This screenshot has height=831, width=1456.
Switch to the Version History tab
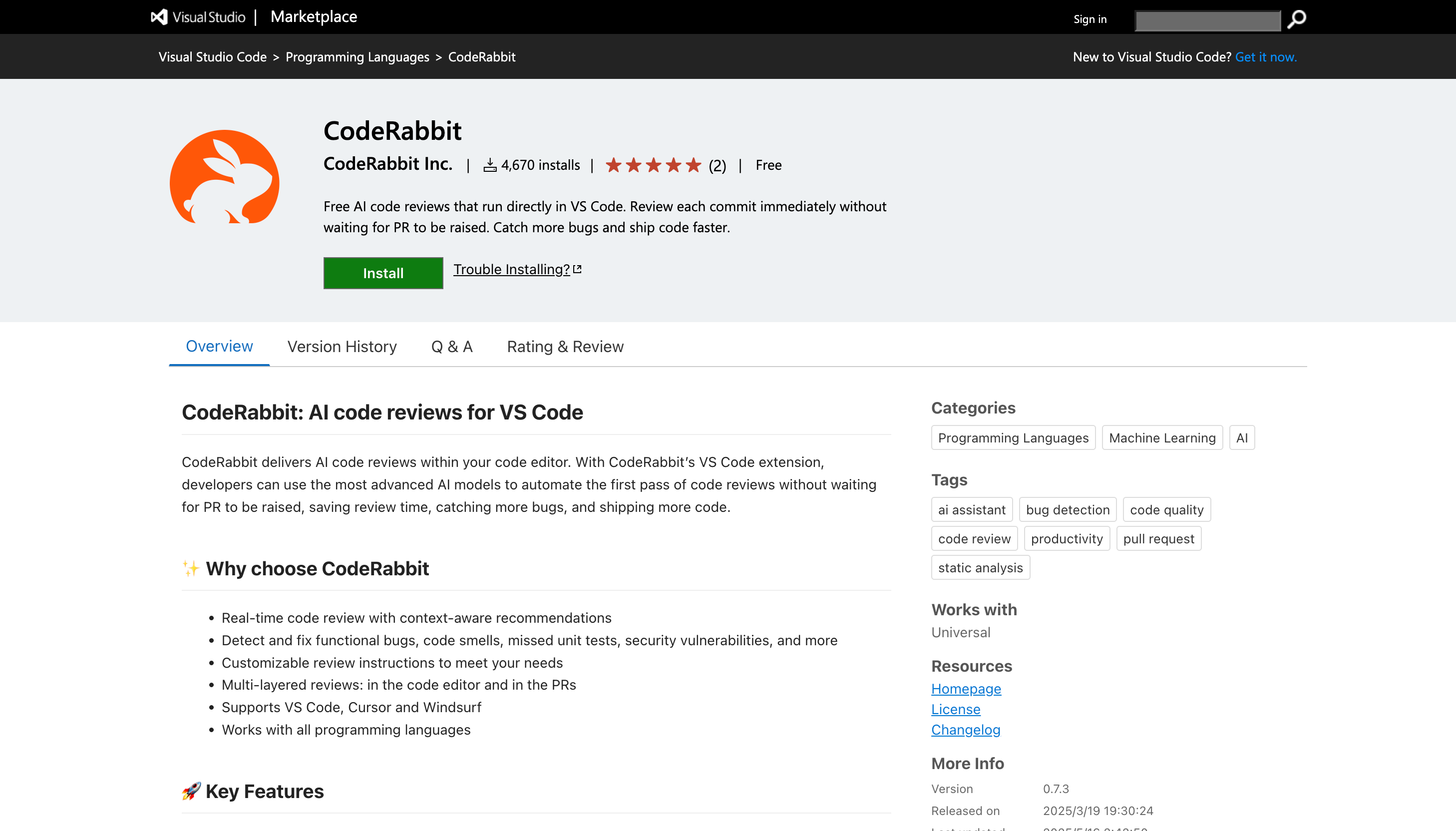[x=342, y=347]
